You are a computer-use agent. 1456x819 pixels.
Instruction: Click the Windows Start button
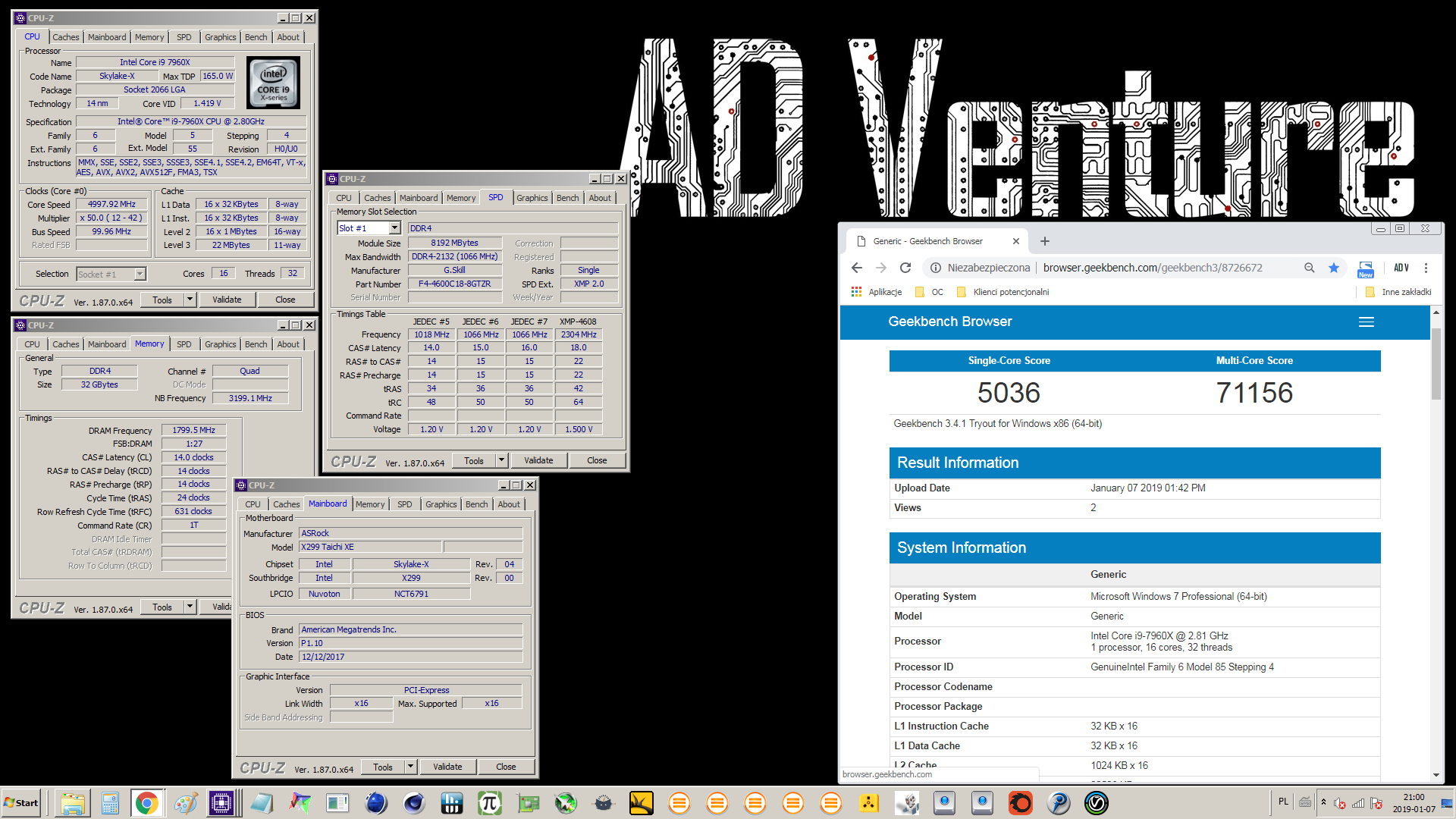(x=21, y=803)
